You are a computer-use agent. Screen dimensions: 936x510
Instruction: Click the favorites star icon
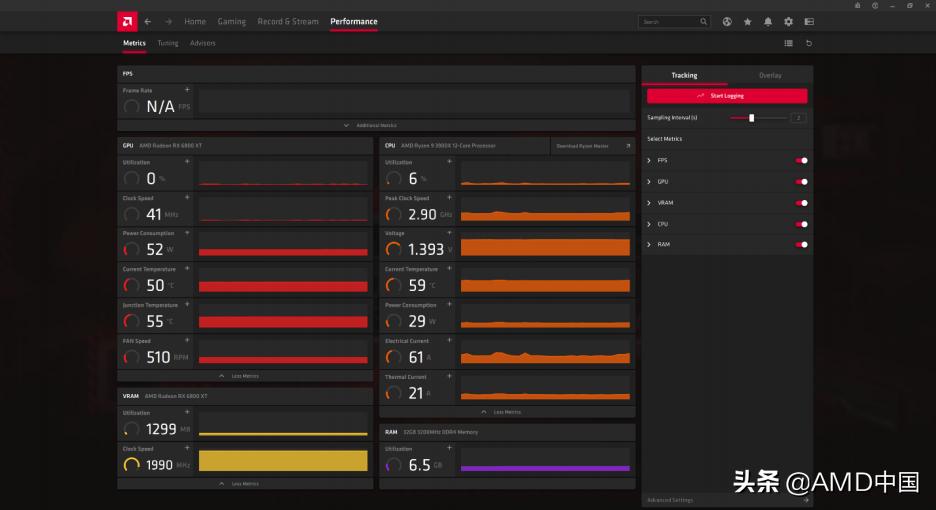pos(747,21)
